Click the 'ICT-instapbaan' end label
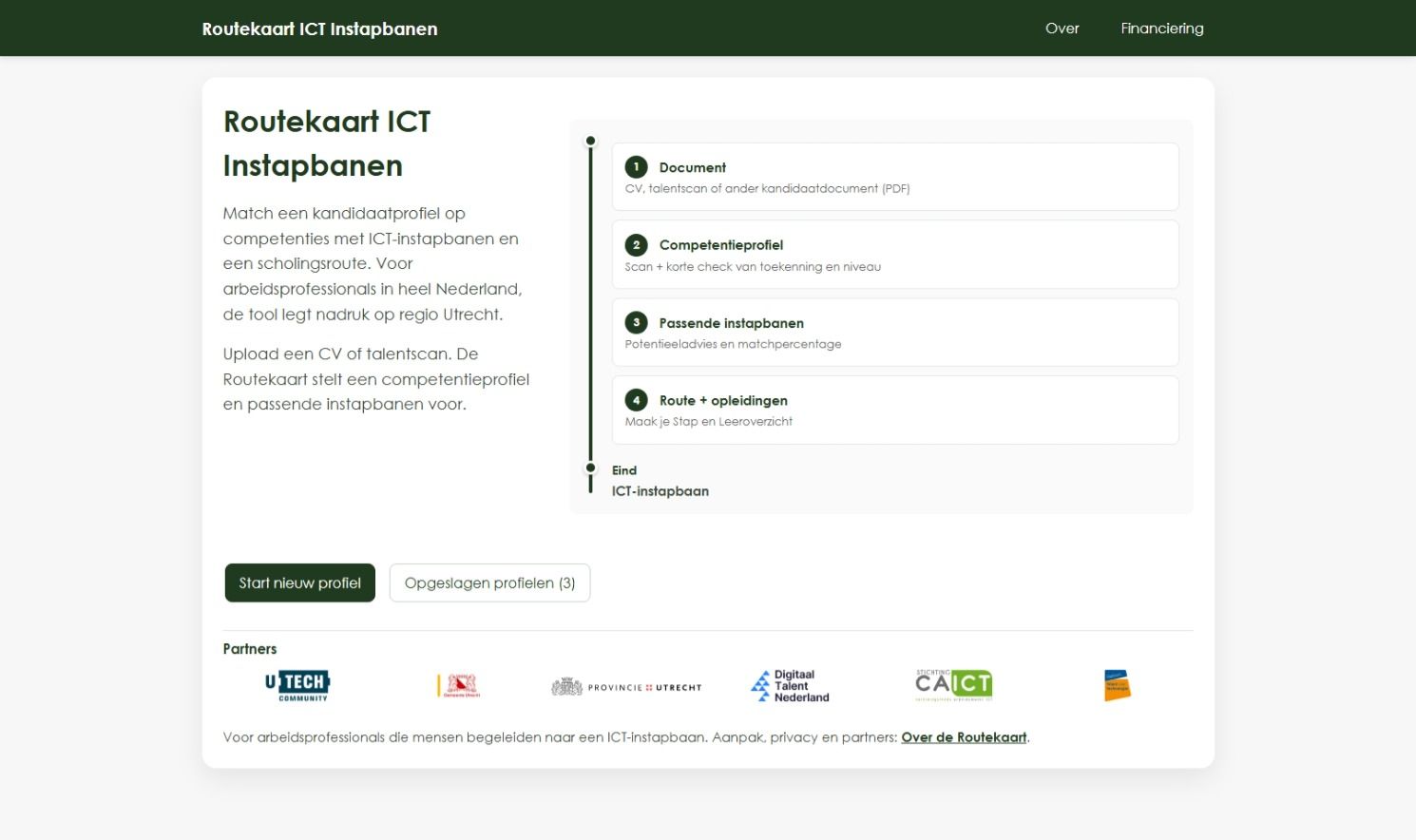 660,491
